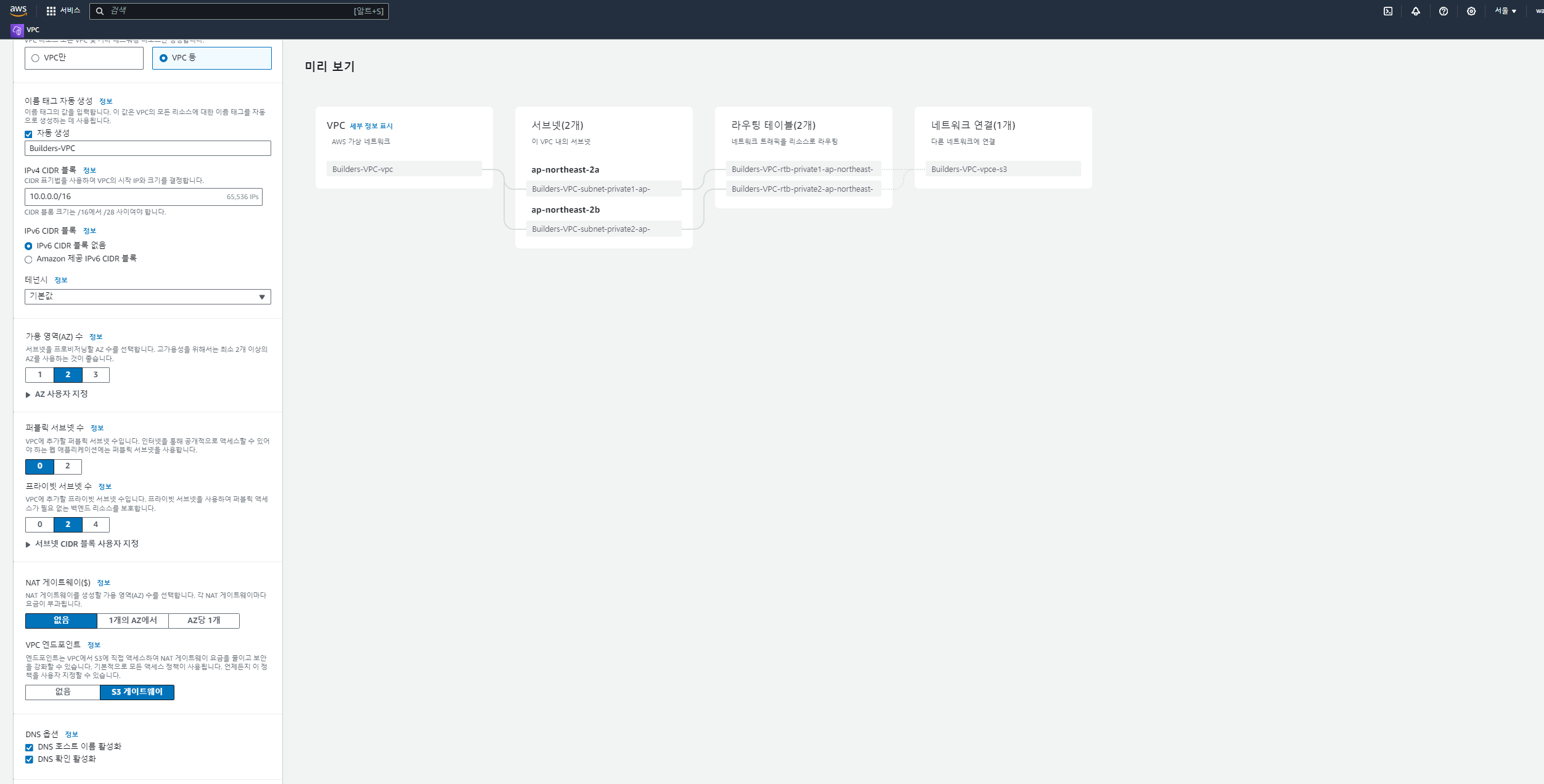Click the search magnifier icon
Screen dimensions: 1544x784
click(100, 11)
